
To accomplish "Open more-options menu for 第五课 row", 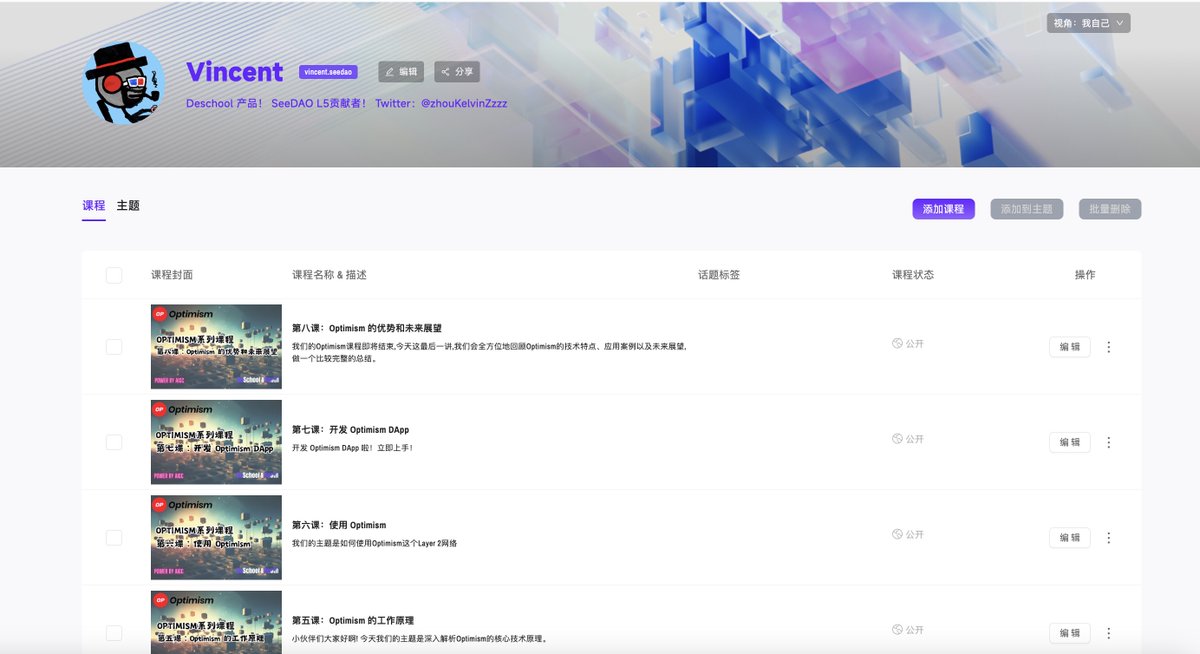I will click(1108, 633).
